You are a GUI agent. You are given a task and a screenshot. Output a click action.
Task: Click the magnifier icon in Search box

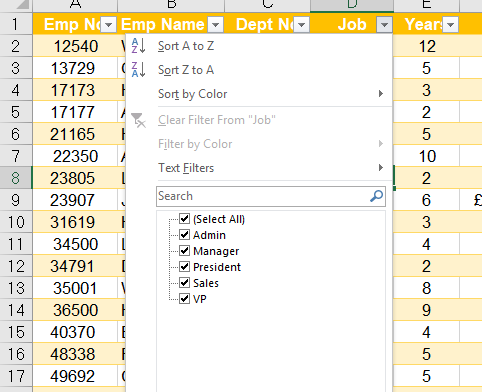point(376,196)
